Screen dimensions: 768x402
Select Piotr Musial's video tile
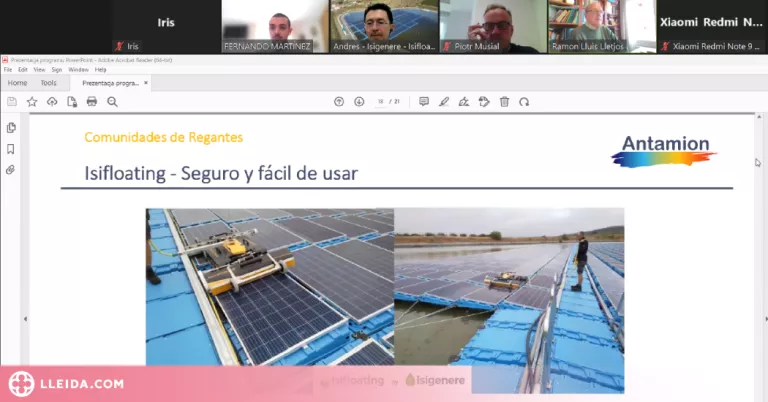[x=493, y=26]
